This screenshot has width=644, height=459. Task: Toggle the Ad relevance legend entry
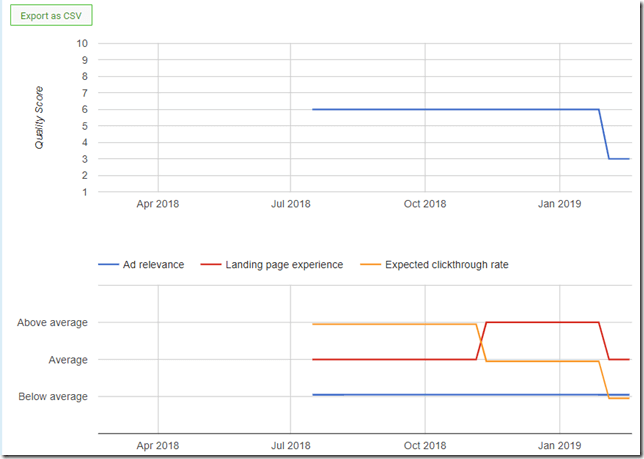pos(153,265)
